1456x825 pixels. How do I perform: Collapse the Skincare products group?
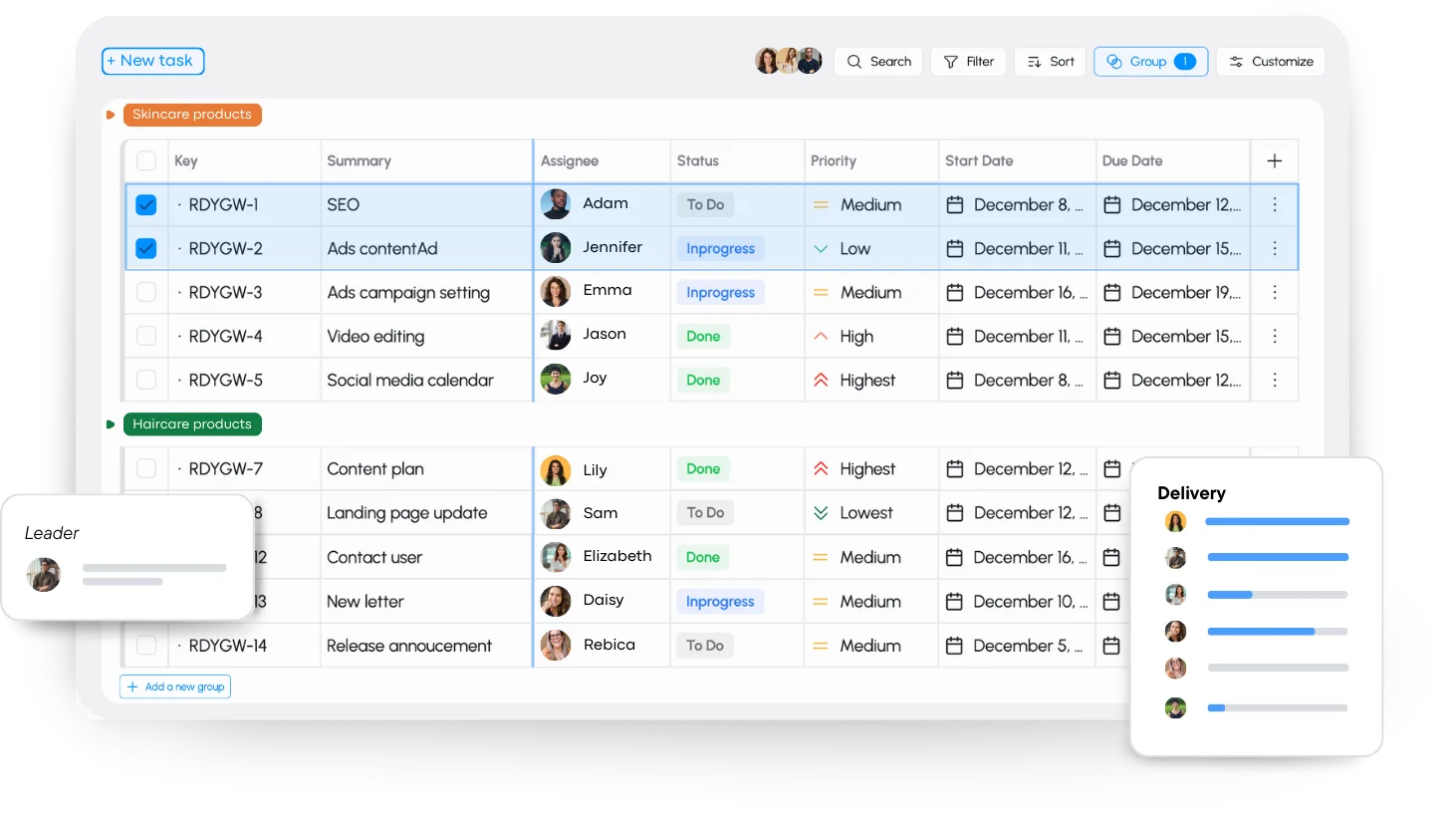tap(111, 116)
